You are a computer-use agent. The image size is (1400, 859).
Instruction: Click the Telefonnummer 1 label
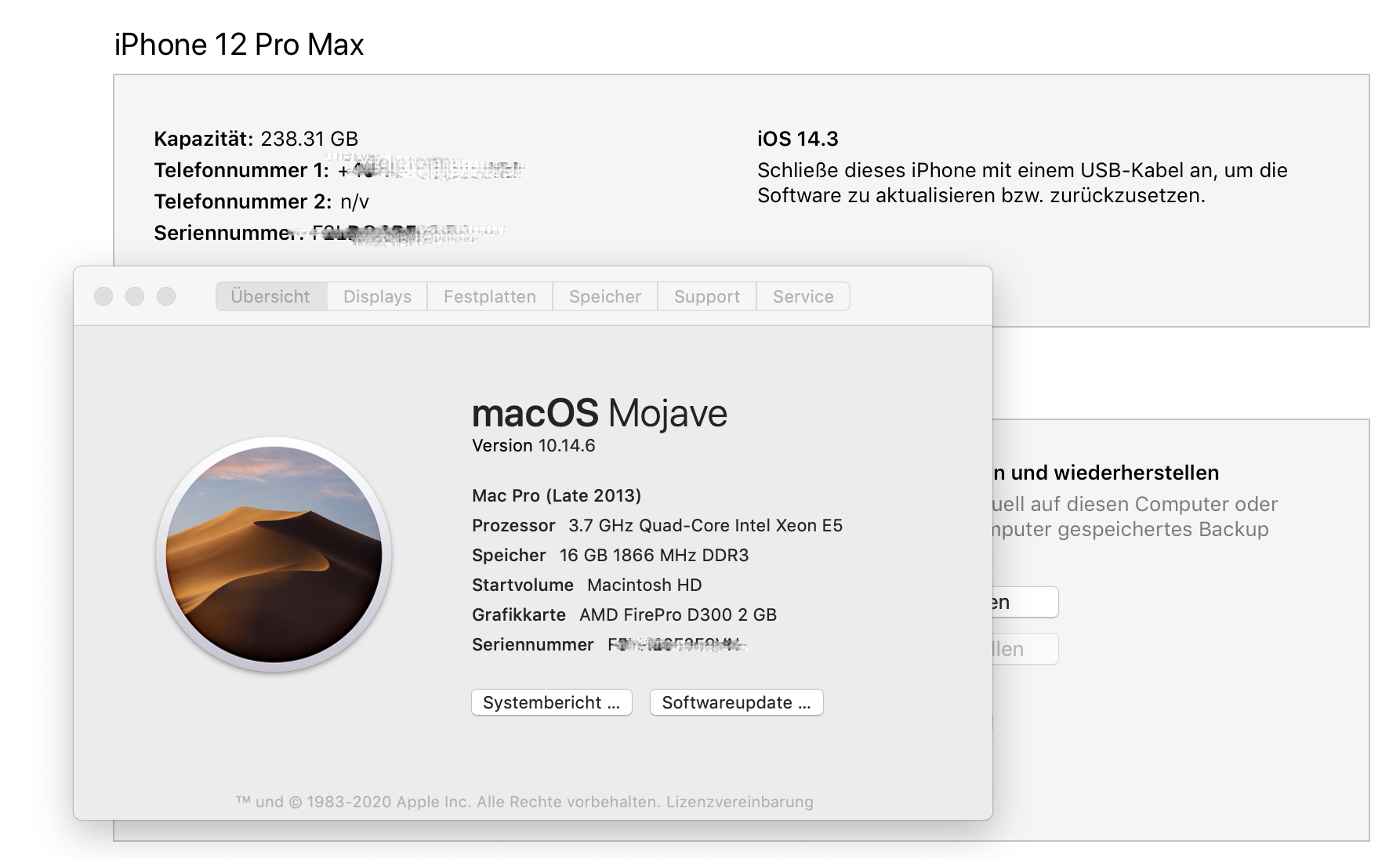(x=241, y=170)
